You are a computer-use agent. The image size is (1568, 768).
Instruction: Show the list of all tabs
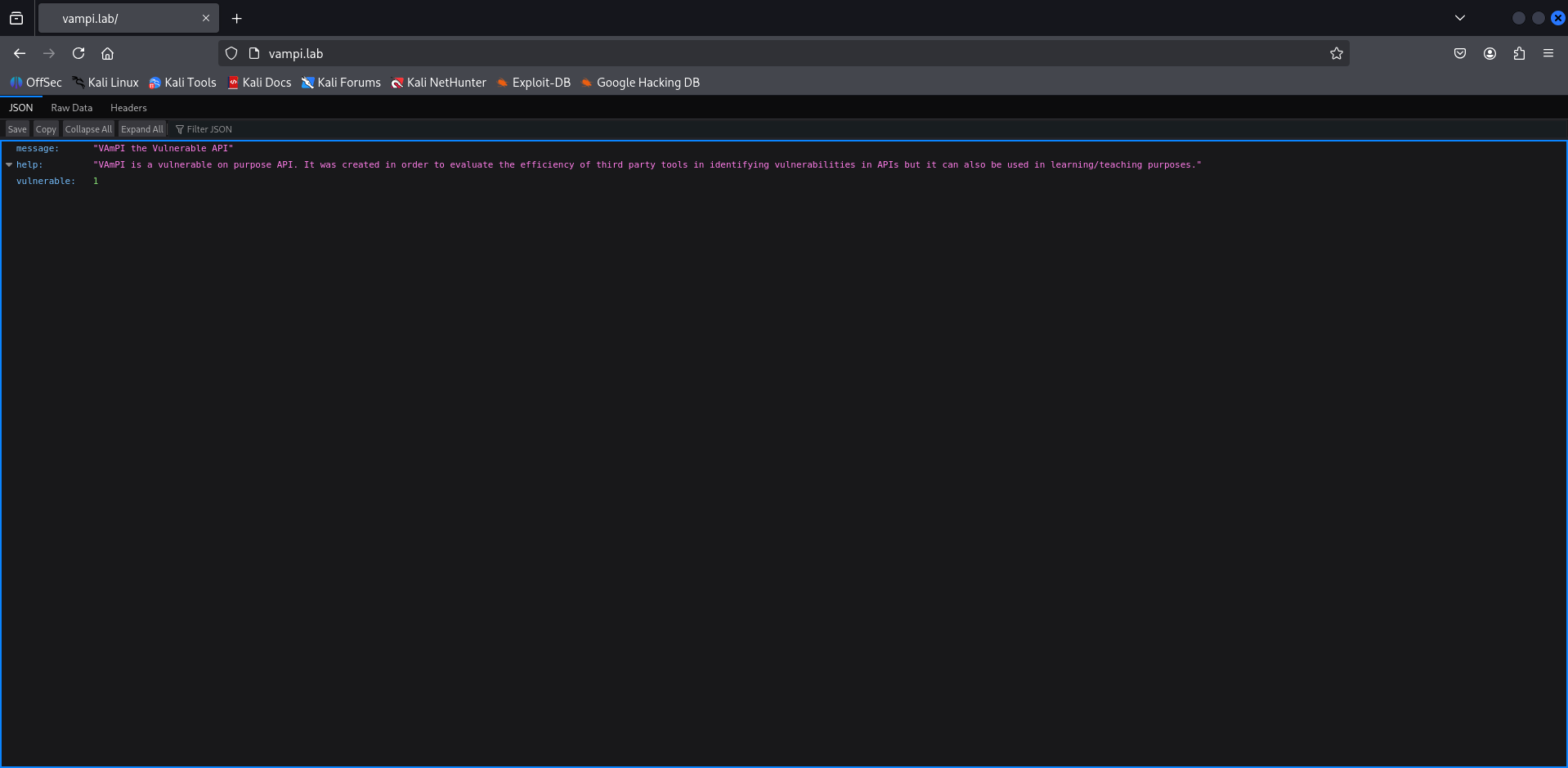[x=1460, y=18]
